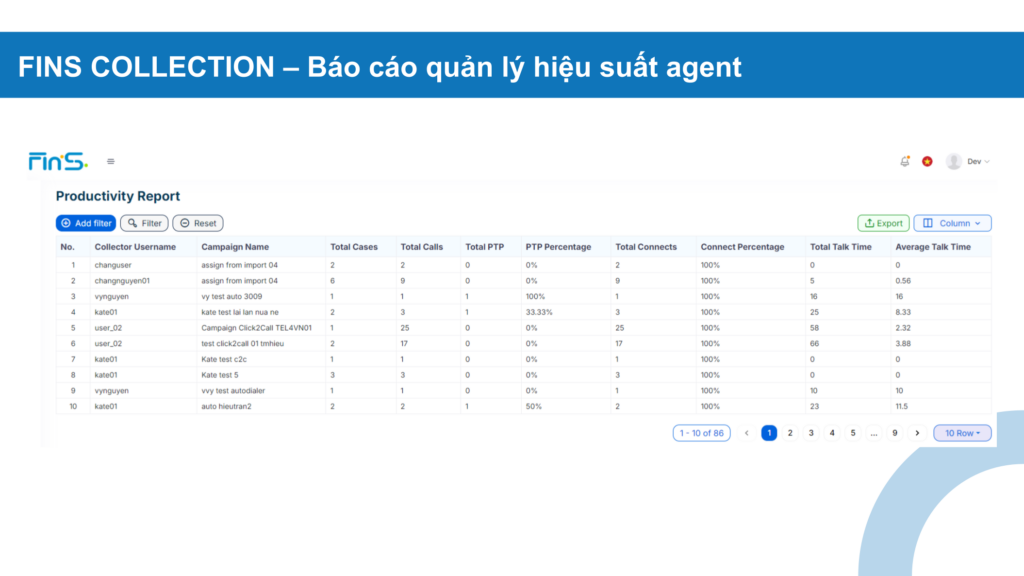Viewport: 1024px width, 576px height.
Task: Go to next page arrow
Action: point(917,433)
